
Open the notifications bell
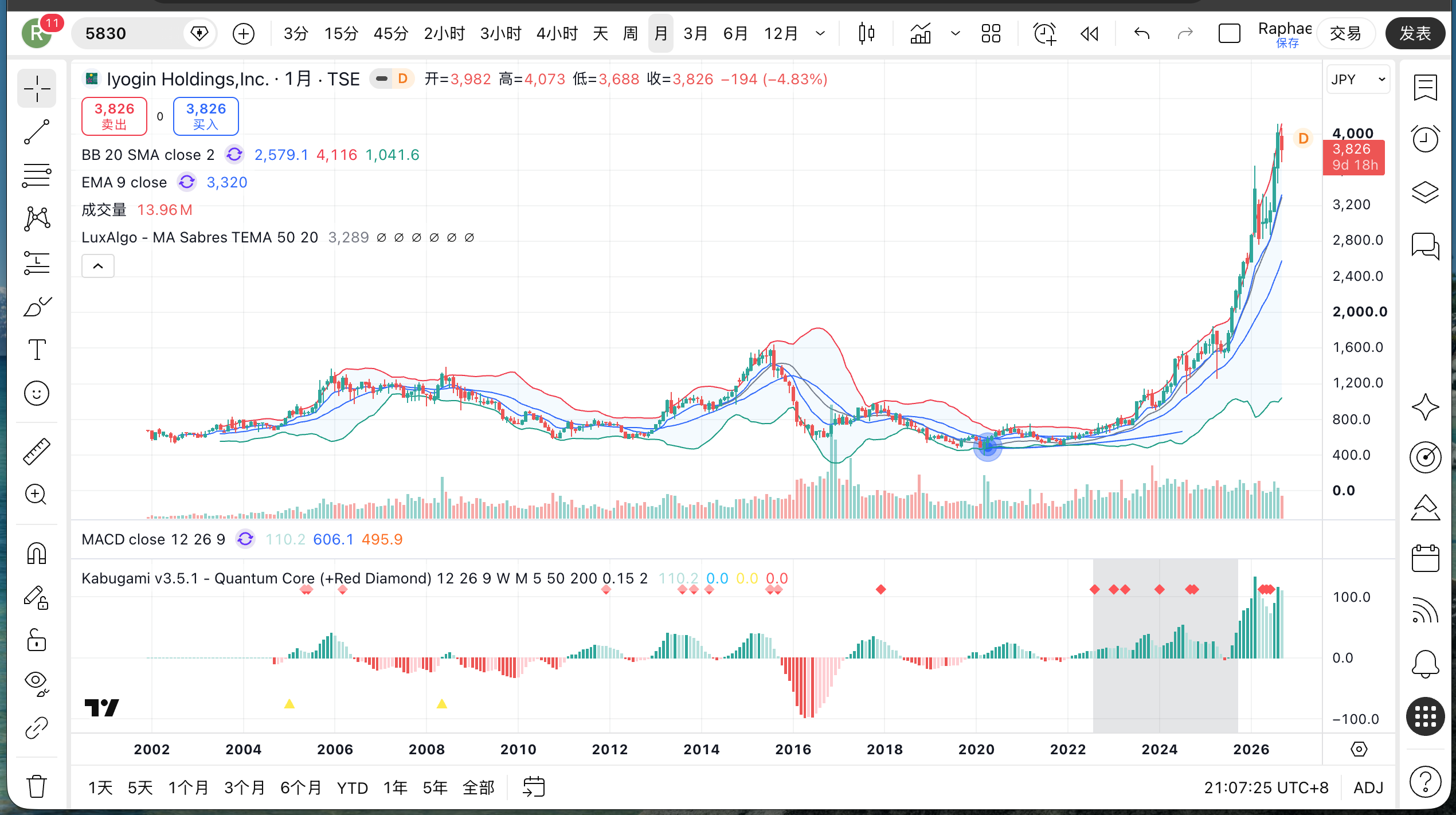[x=1425, y=664]
